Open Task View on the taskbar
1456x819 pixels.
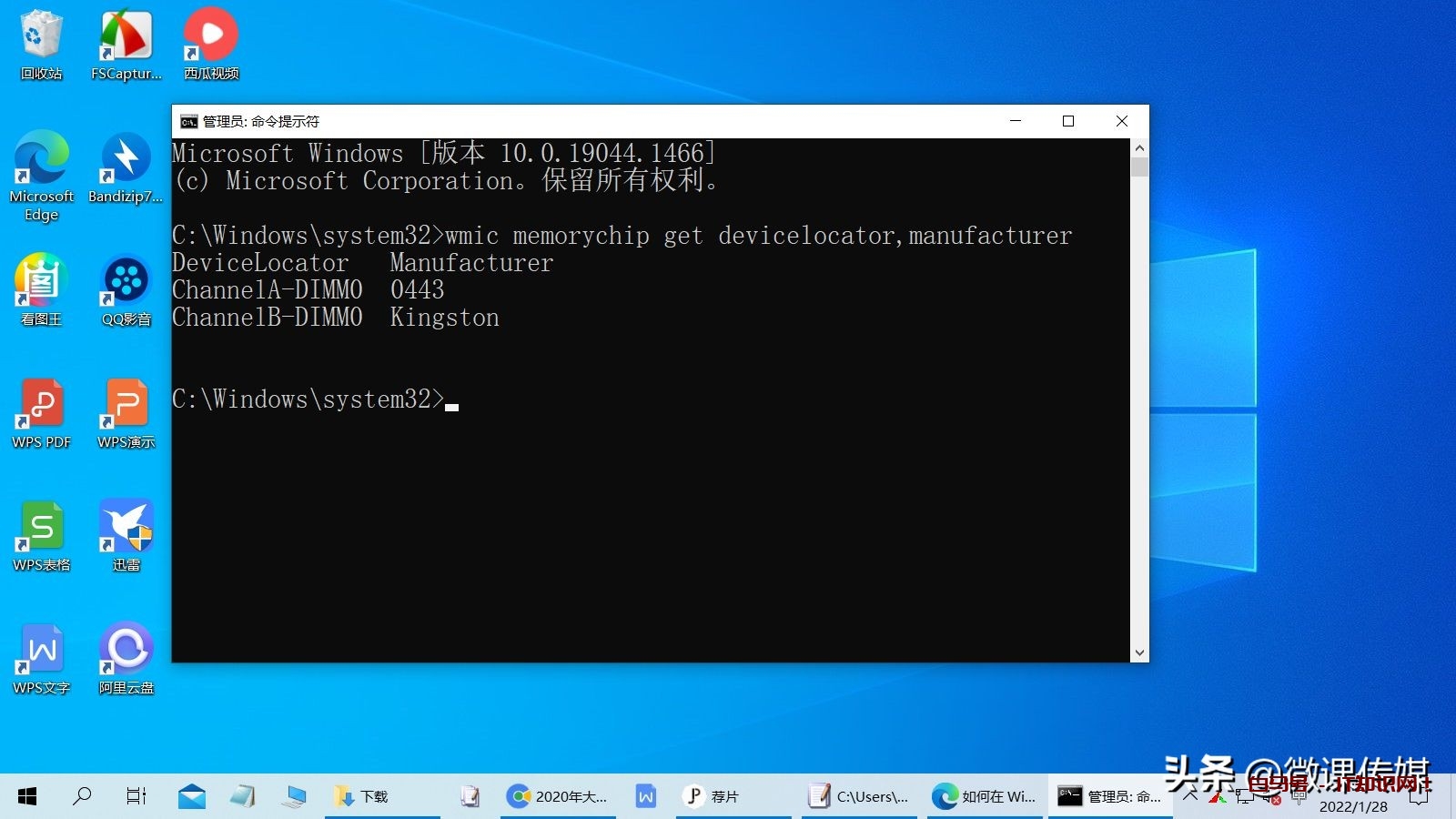click(x=136, y=796)
